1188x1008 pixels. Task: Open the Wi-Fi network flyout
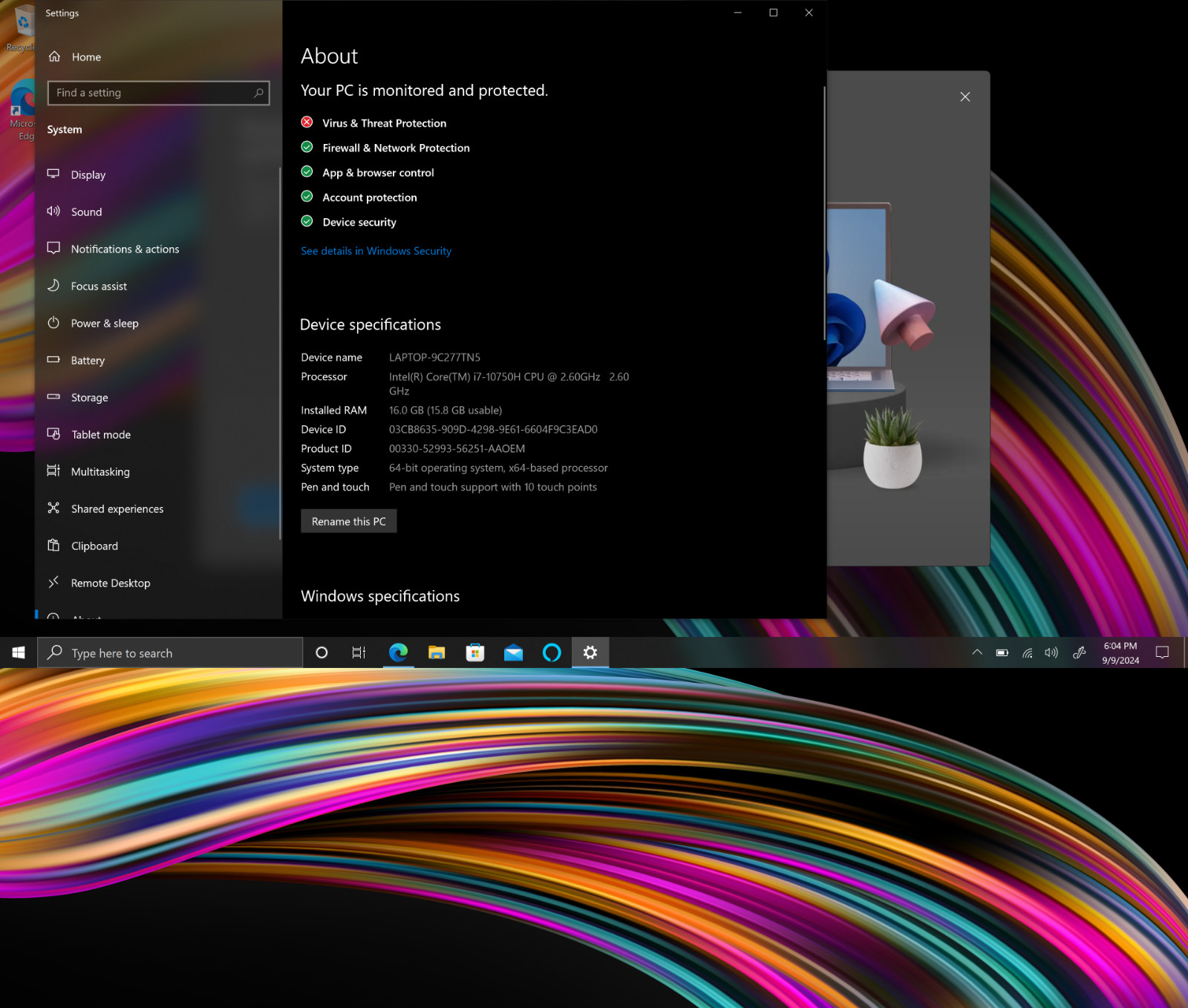point(1028,652)
